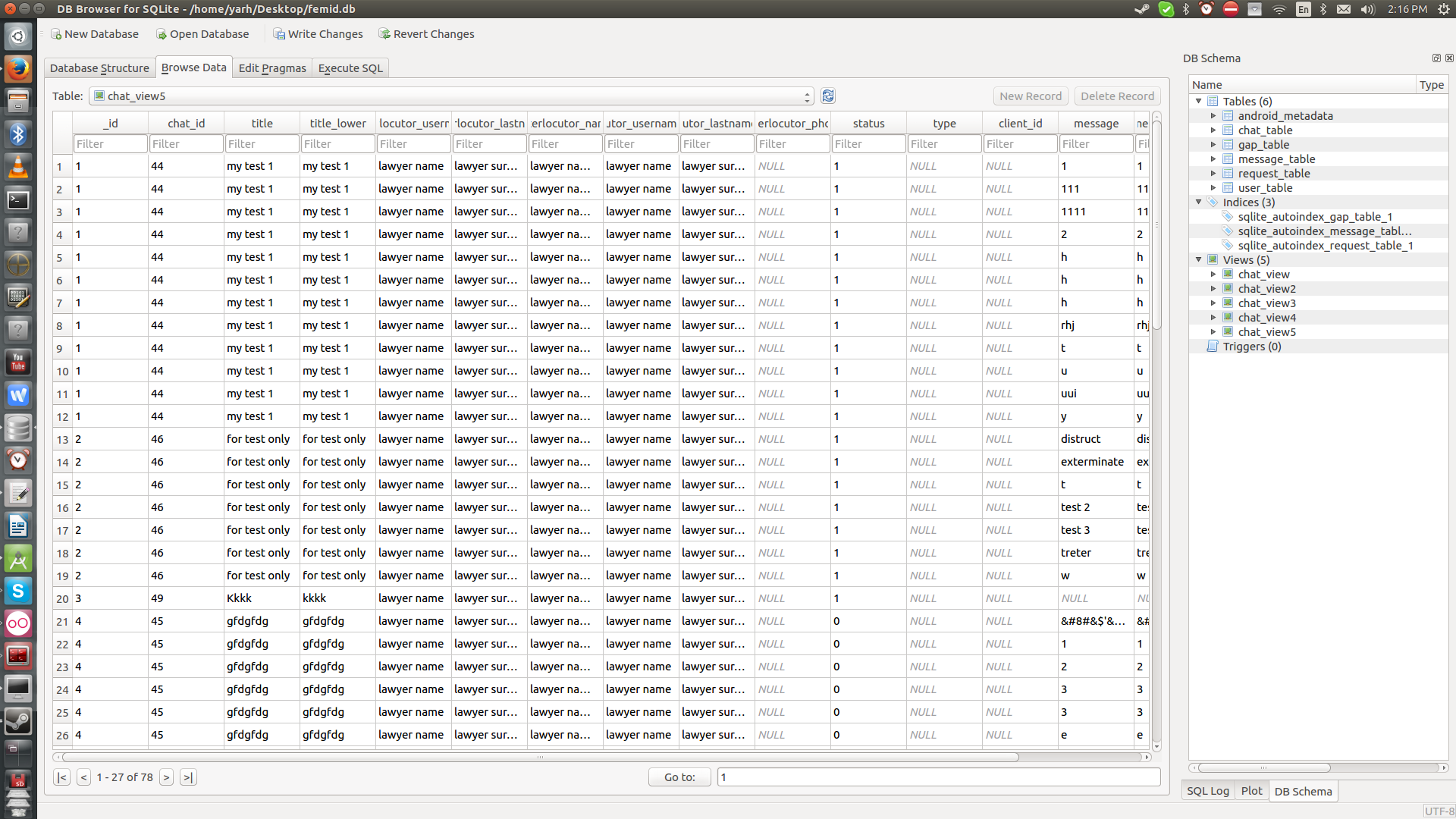1456x819 pixels.
Task: Switch to the Execute SQL tab
Action: [350, 68]
